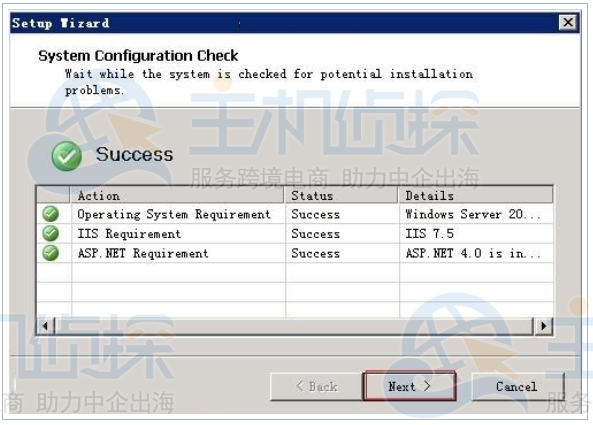Click the disabled Back button
The image size is (593, 425).
coord(317,386)
